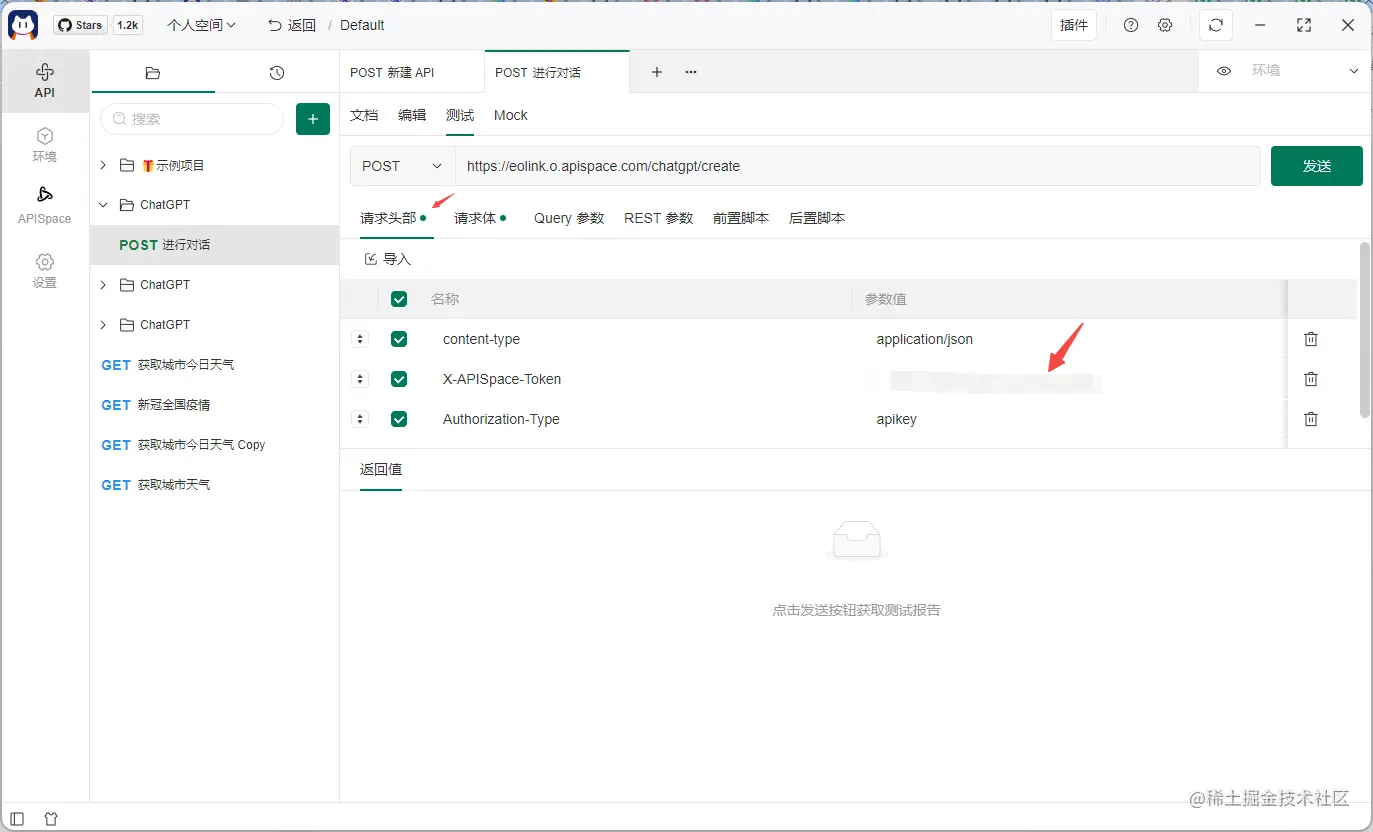Select the 前置脚本 tab
This screenshot has height=832, width=1373.
[x=741, y=218]
